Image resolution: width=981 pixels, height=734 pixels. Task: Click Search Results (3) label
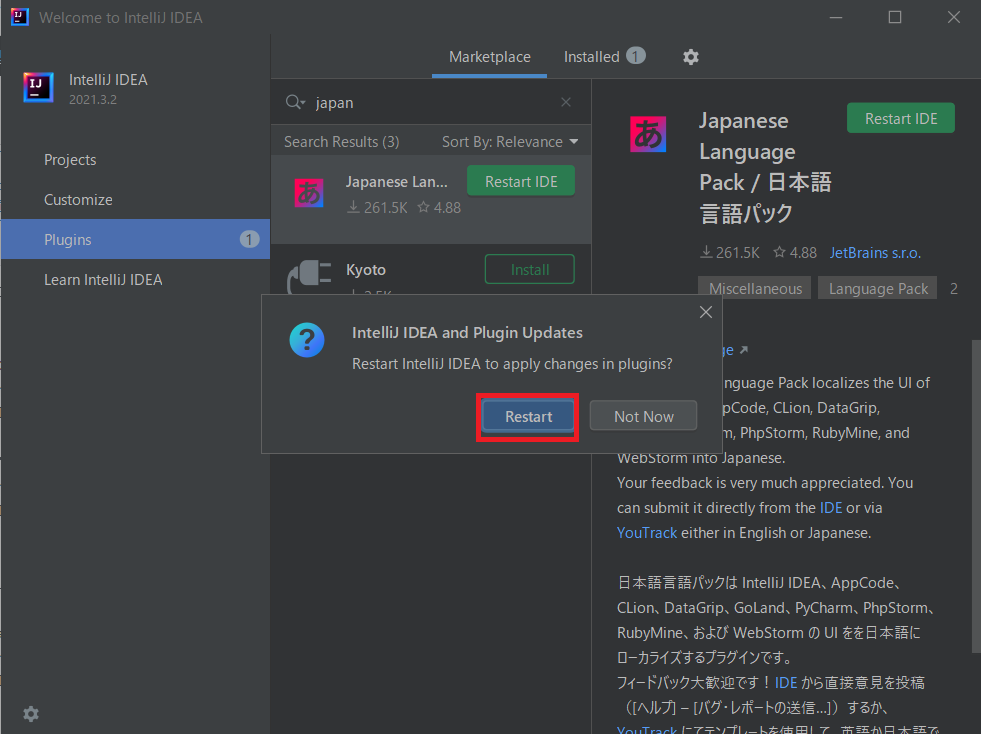(342, 142)
